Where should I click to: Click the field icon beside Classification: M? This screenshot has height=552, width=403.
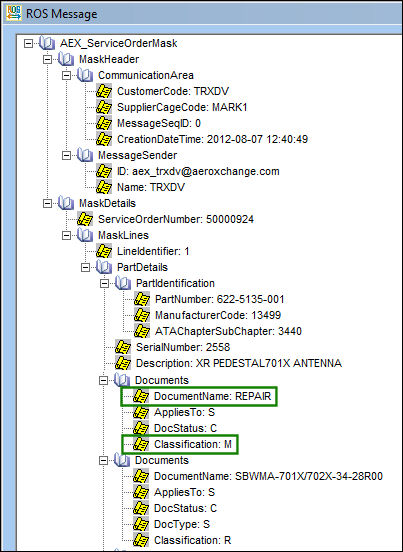click(x=141, y=445)
